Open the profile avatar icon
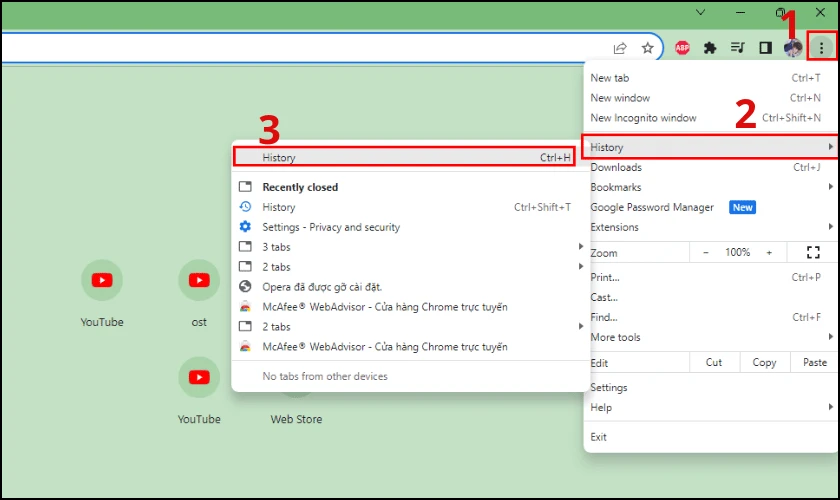 [x=793, y=48]
